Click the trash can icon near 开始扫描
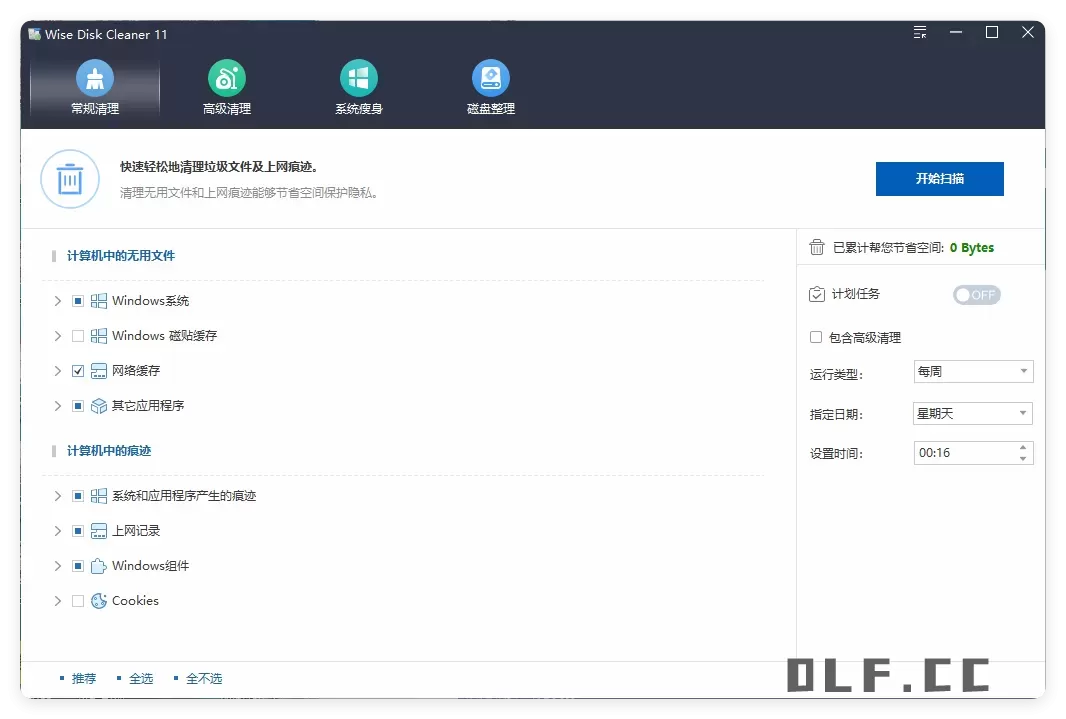The width and height of the screenshot is (1066, 719). point(70,179)
